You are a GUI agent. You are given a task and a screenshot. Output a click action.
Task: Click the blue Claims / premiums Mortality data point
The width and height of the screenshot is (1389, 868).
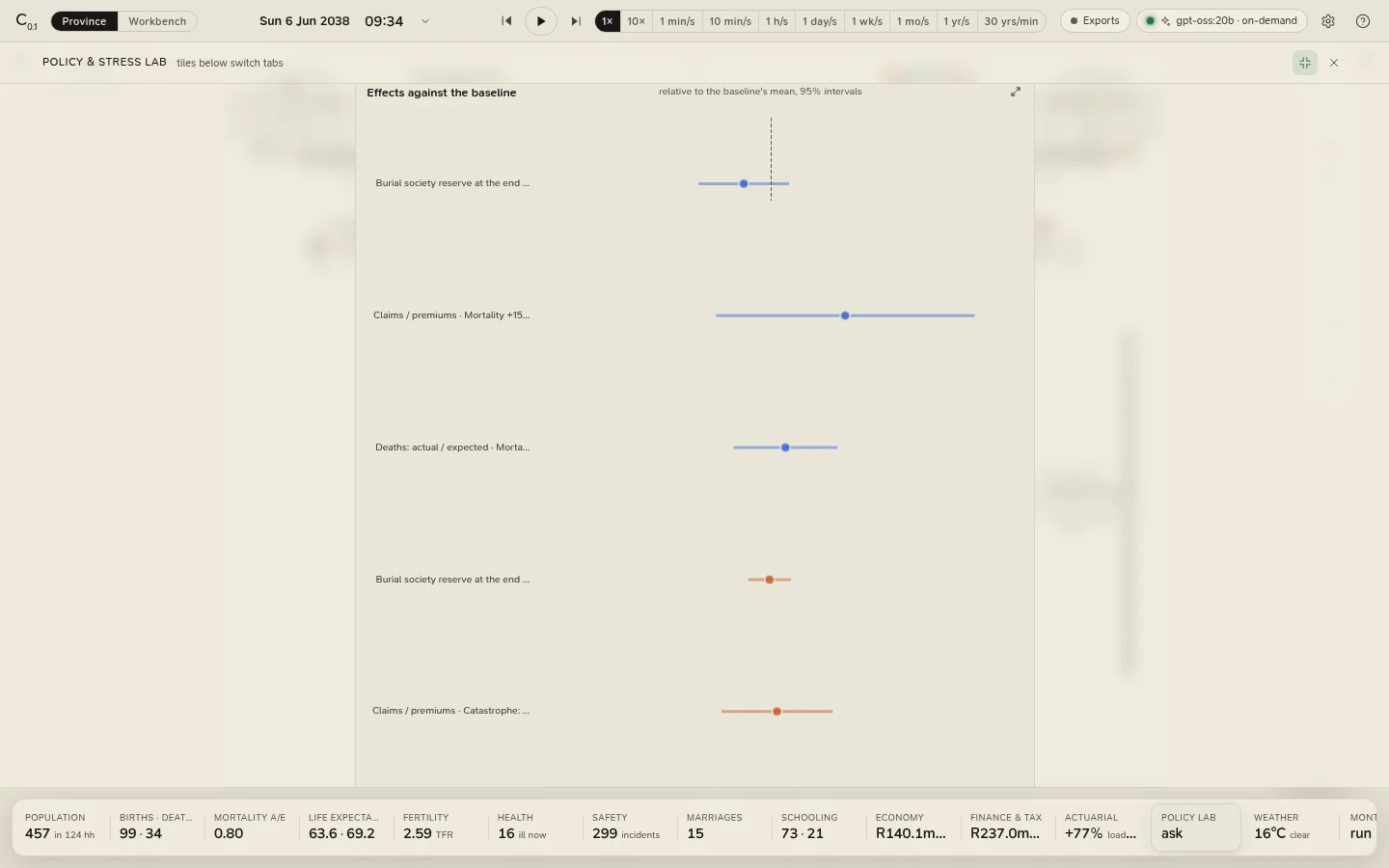point(845,315)
